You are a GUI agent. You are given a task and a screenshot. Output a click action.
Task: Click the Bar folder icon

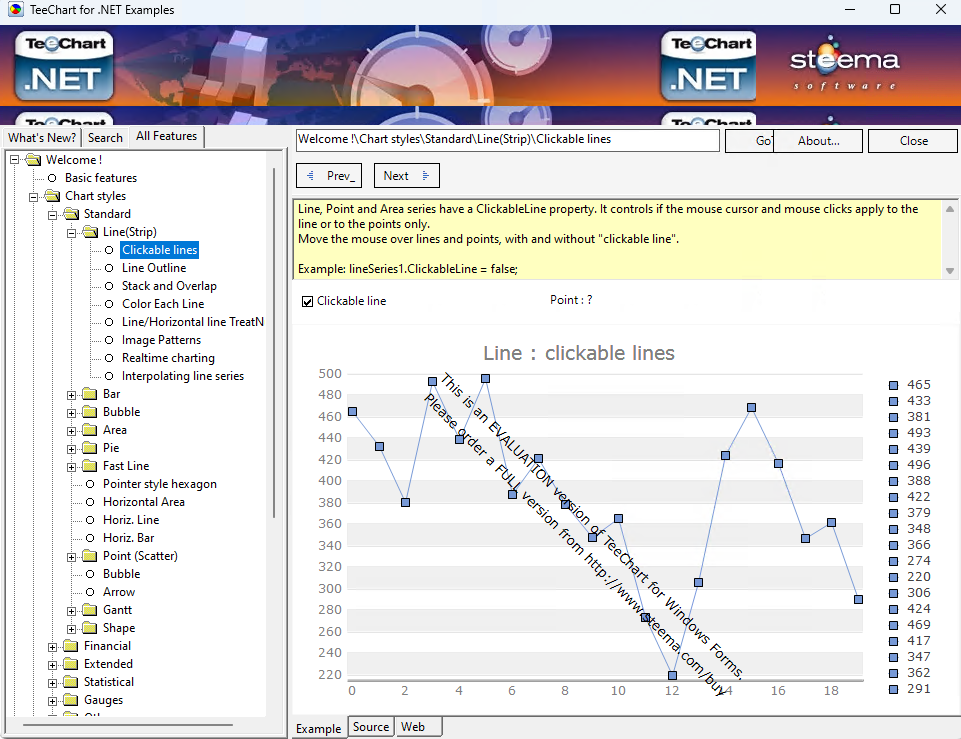coord(90,394)
